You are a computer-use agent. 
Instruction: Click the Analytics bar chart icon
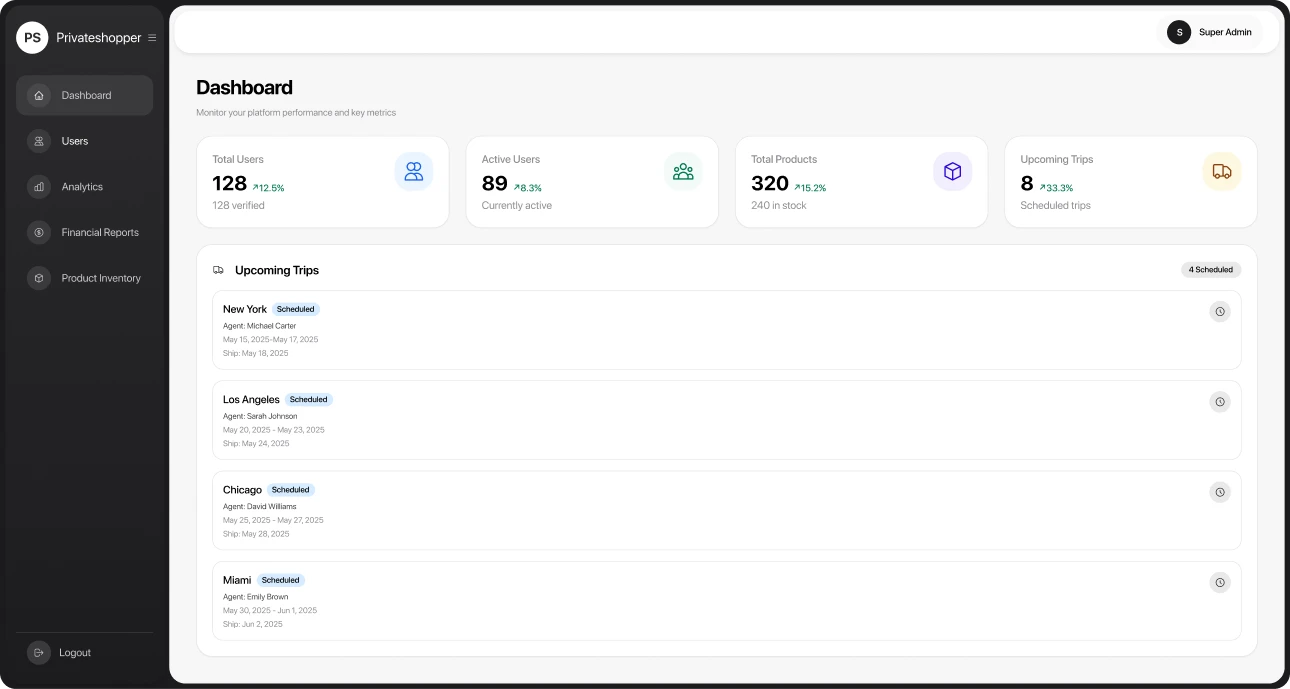39,187
